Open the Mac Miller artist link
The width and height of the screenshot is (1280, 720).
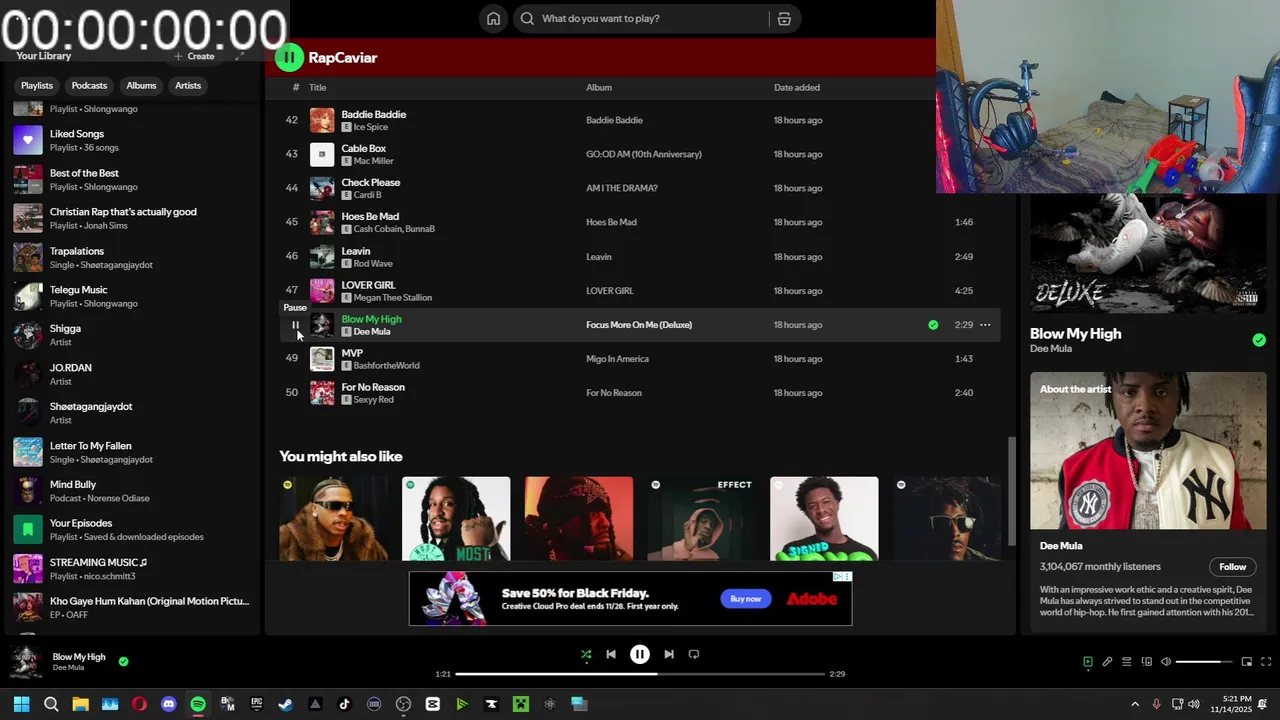point(374,161)
